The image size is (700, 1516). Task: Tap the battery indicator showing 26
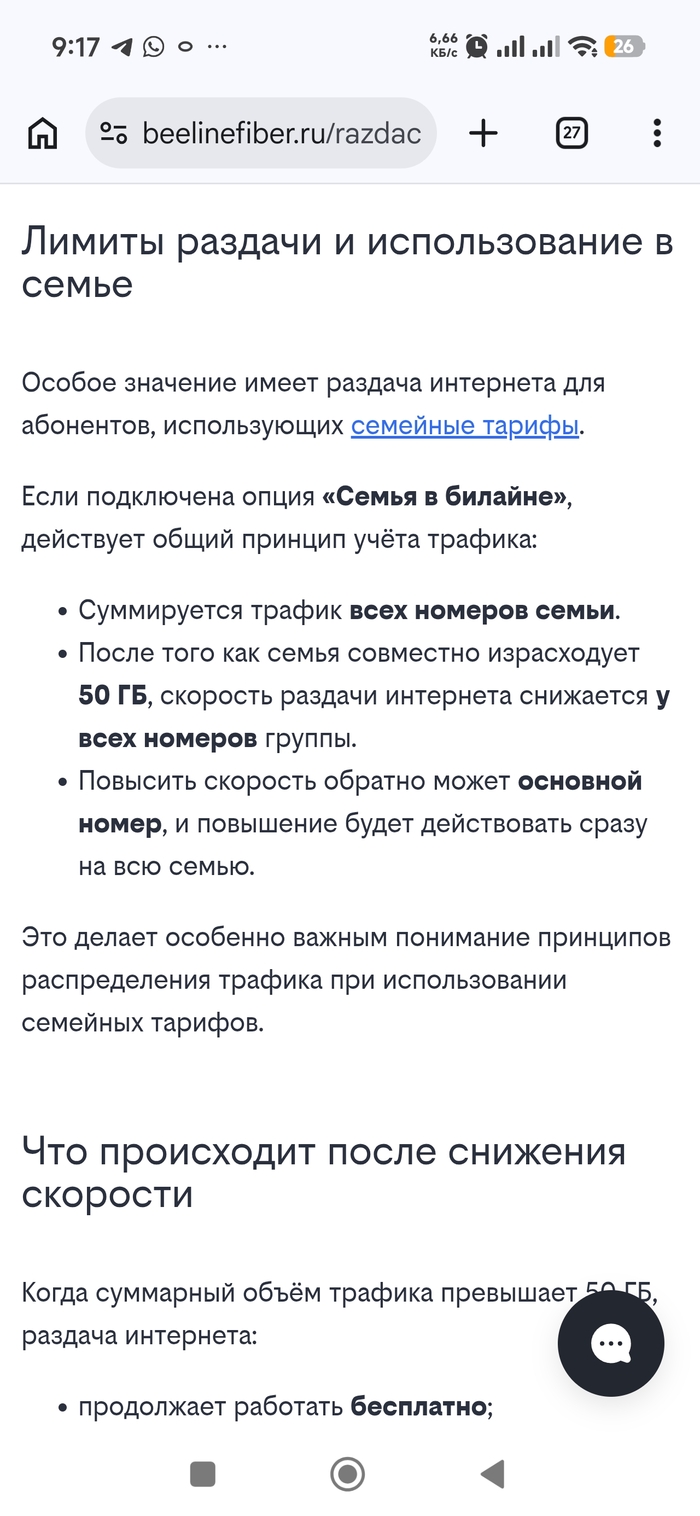click(x=625, y=46)
